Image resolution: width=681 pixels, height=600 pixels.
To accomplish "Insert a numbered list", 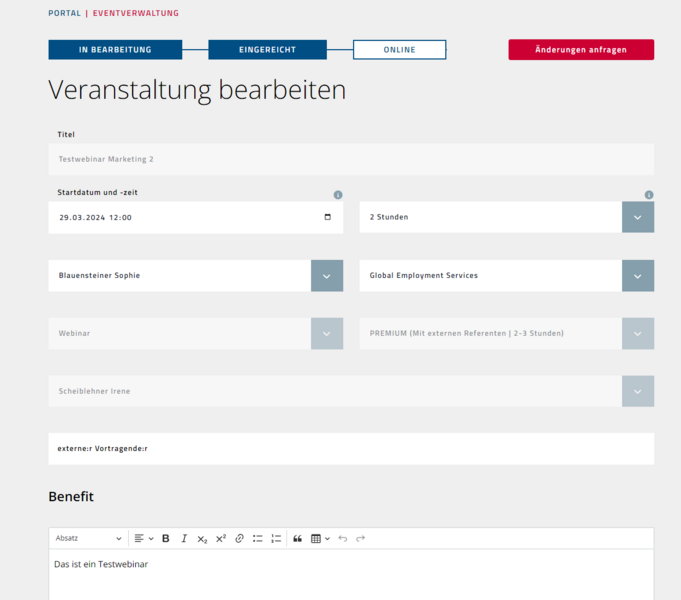I will [x=276, y=538].
